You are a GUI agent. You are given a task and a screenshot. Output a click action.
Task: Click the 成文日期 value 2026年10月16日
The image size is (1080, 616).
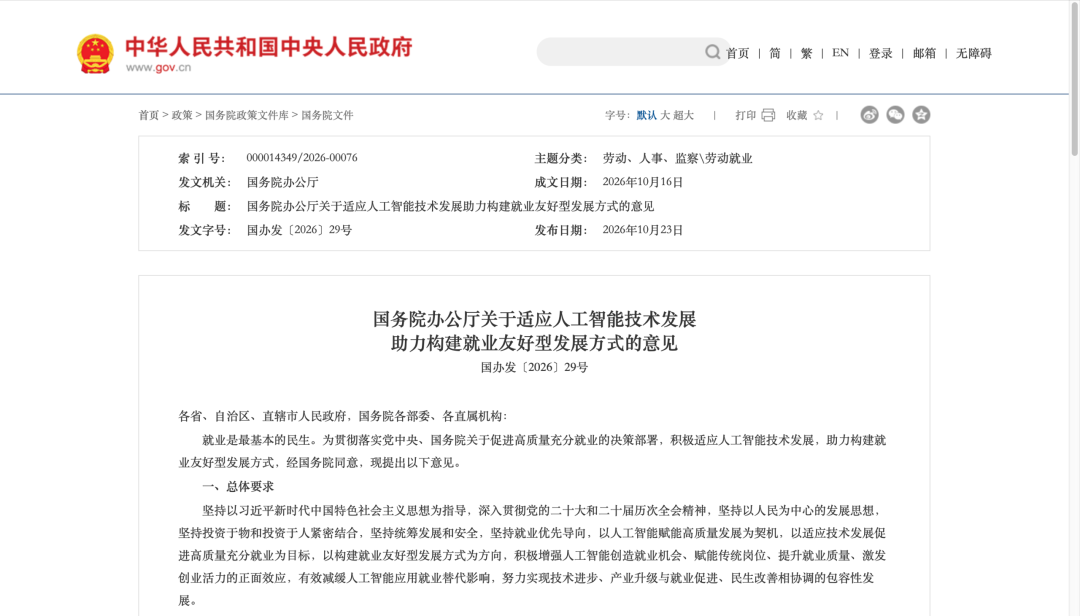point(643,182)
